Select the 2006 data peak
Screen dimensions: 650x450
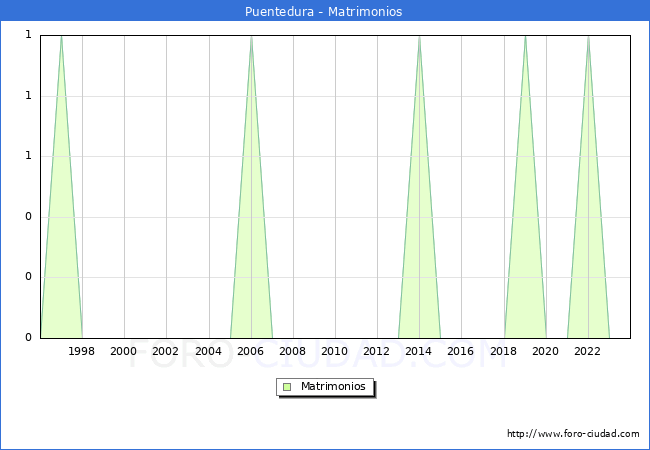coord(251,38)
